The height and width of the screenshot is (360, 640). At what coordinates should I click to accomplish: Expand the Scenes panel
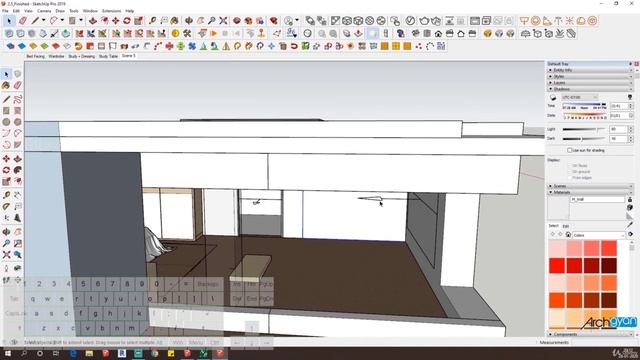click(590, 186)
